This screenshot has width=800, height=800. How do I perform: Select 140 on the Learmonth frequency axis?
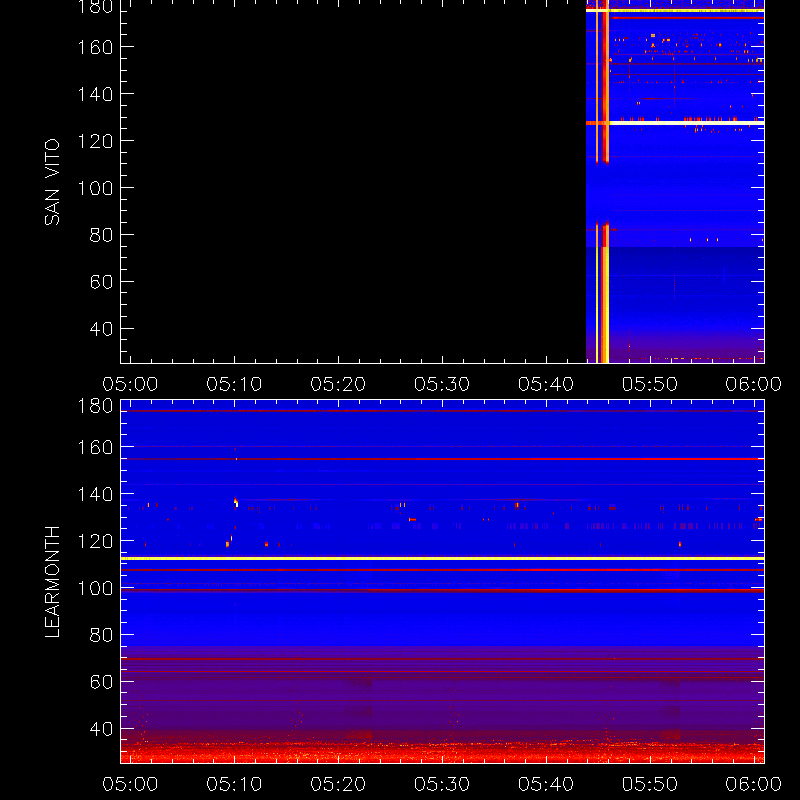point(95,494)
